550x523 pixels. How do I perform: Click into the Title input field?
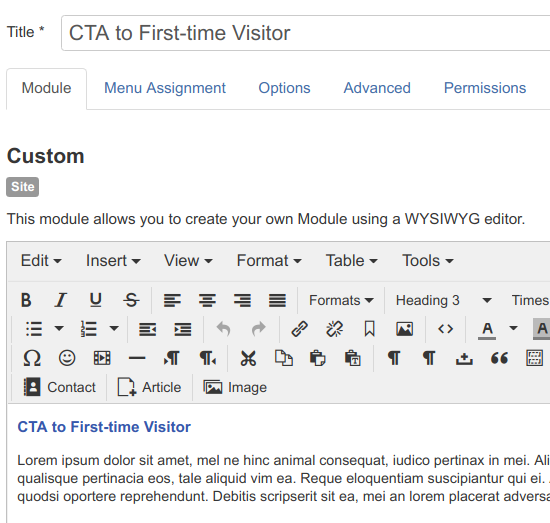click(x=306, y=33)
